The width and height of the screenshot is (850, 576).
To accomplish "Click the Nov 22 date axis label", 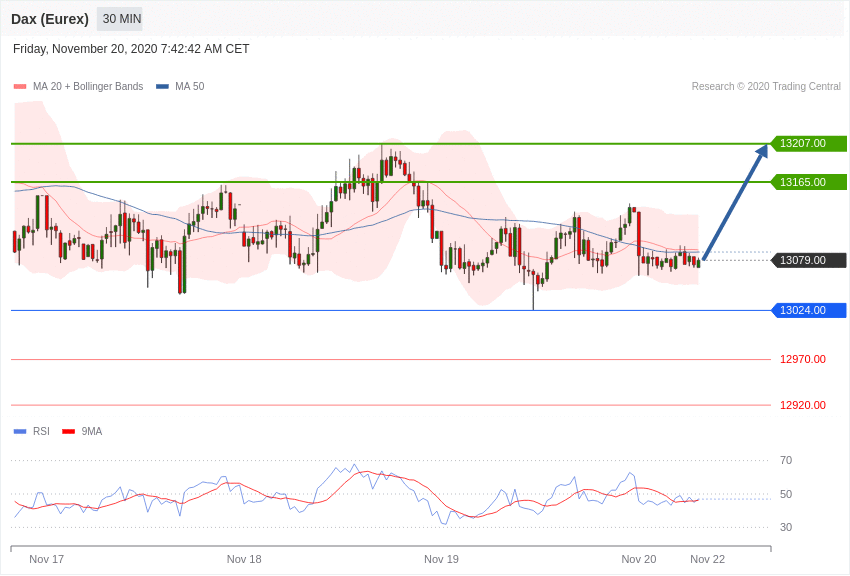I will (707, 559).
